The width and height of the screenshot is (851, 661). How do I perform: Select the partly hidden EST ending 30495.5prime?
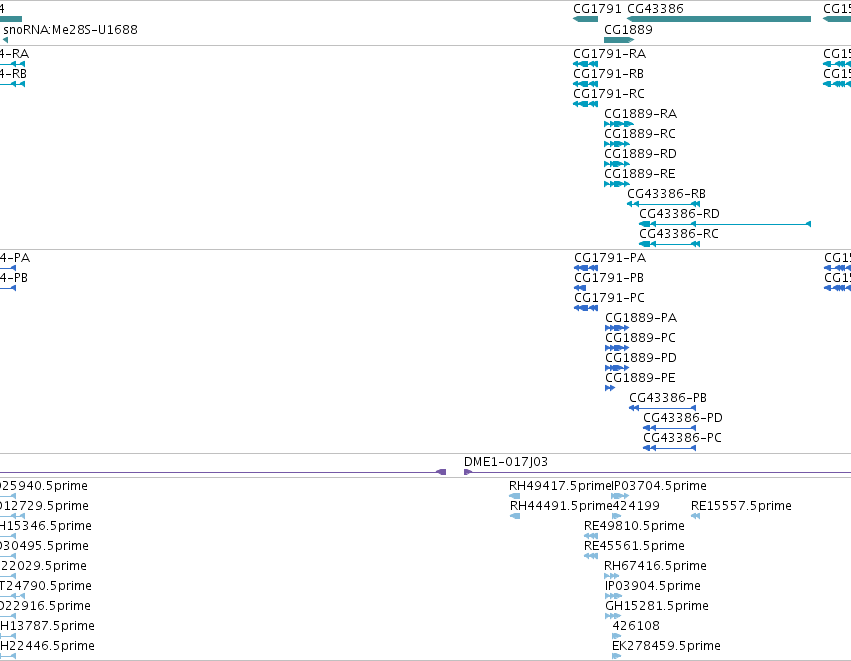click(45, 546)
